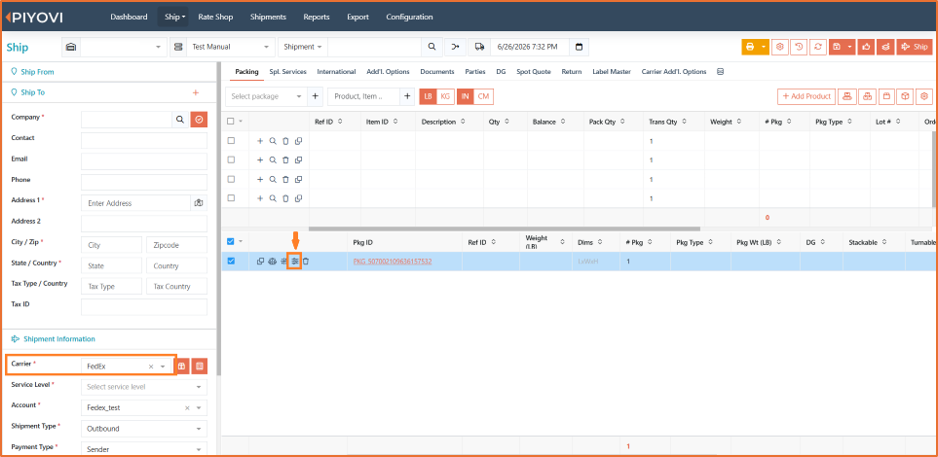Click the history clock icon in top toolbar
This screenshot has width=938, height=457.
(797, 47)
